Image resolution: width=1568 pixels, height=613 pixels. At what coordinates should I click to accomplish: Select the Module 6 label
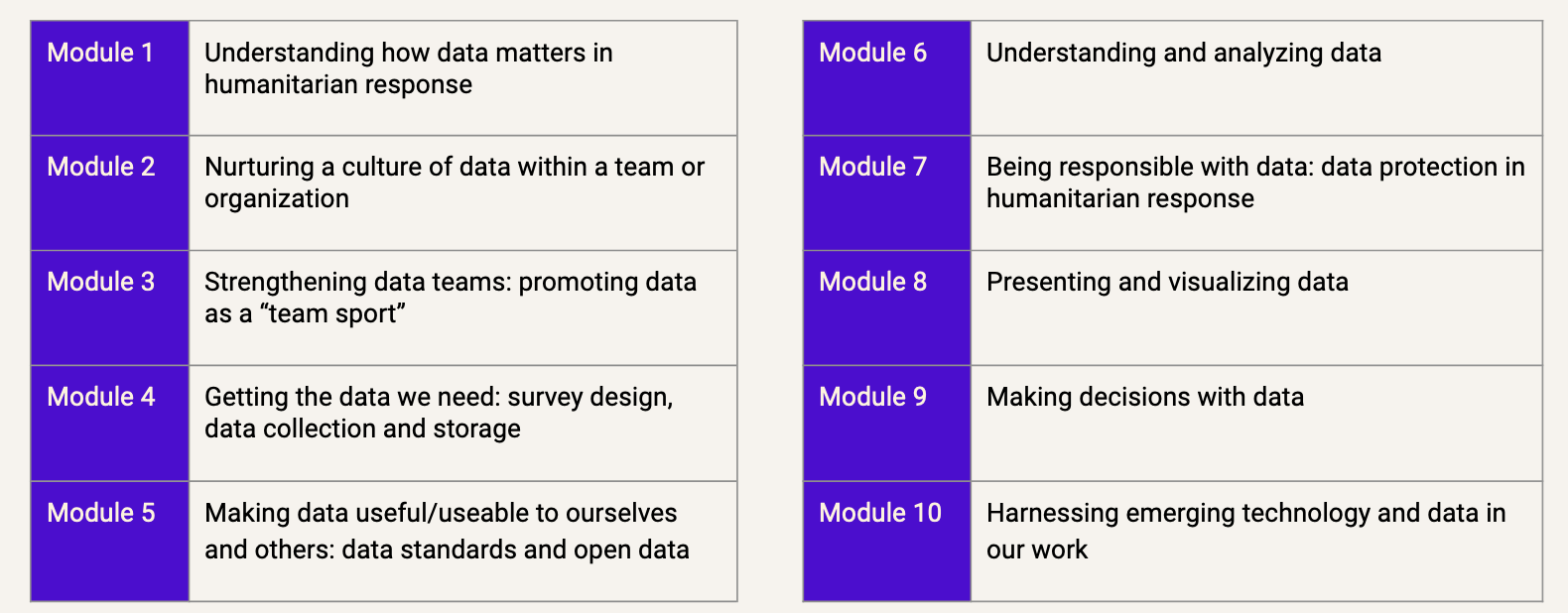[x=873, y=54]
